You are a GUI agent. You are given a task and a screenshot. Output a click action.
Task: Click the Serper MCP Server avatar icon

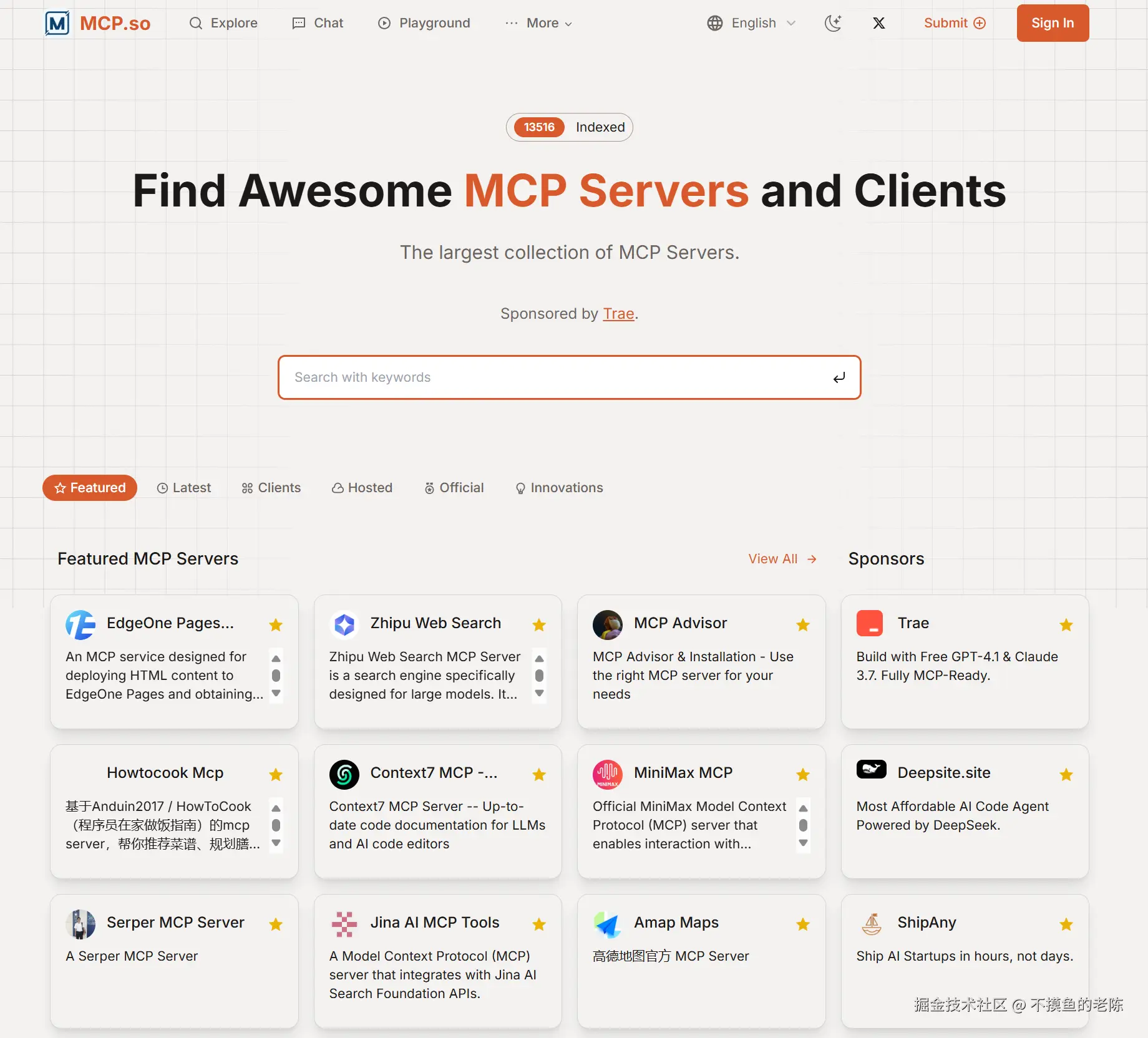tap(80, 924)
